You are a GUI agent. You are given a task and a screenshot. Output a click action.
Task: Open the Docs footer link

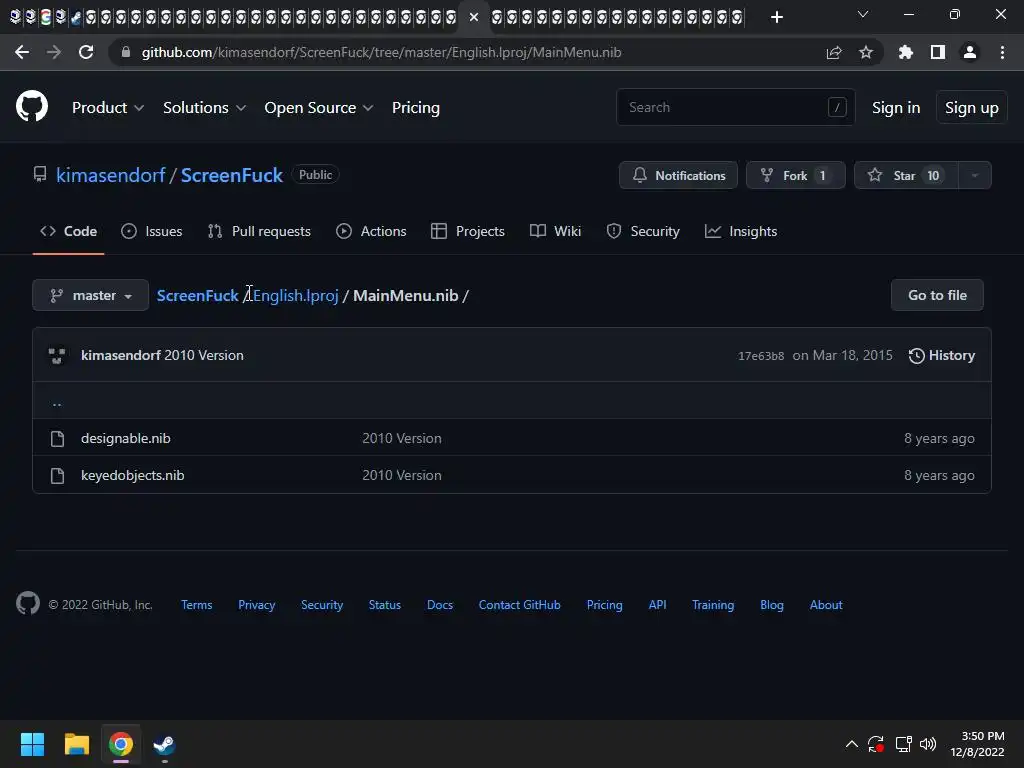click(440, 605)
